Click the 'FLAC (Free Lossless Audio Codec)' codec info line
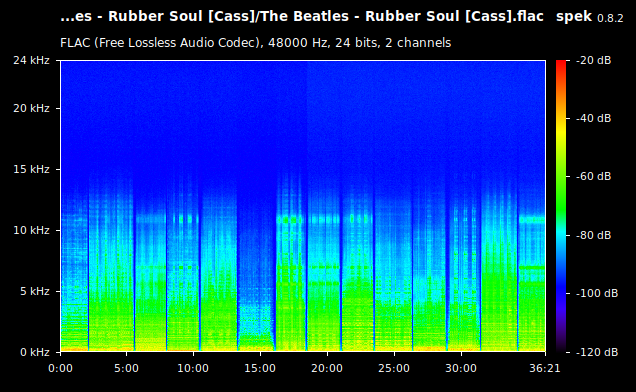Image resolution: width=636 pixels, height=392 pixels. tap(256, 43)
